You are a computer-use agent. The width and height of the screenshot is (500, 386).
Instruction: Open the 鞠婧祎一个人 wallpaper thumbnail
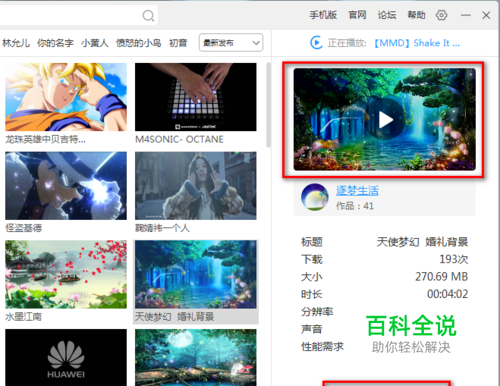(x=196, y=186)
